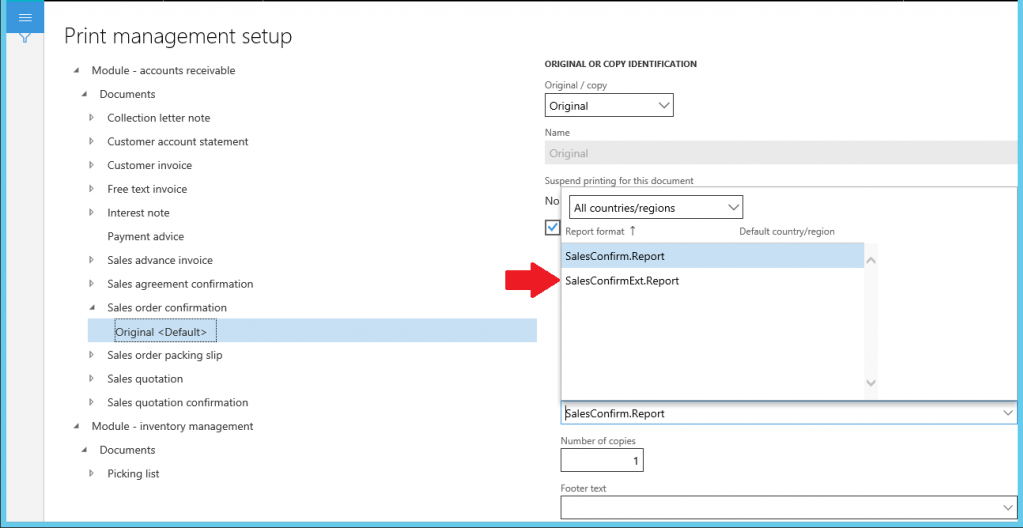Select Collection letter note label
1023x528 pixels.
[159, 118]
